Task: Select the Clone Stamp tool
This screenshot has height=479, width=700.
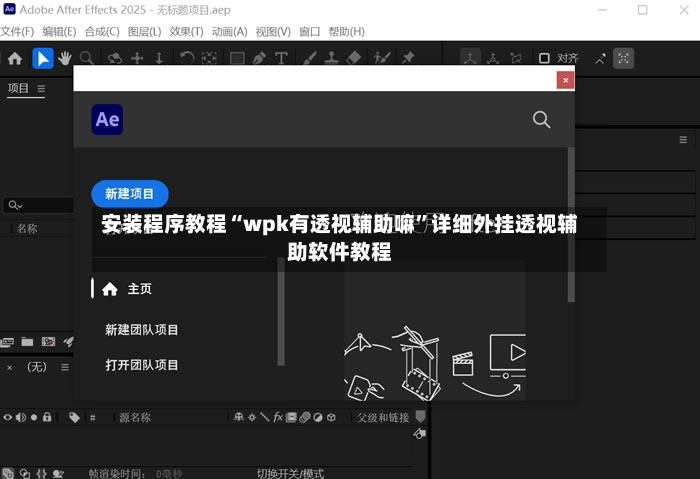Action: [x=331, y=58]
